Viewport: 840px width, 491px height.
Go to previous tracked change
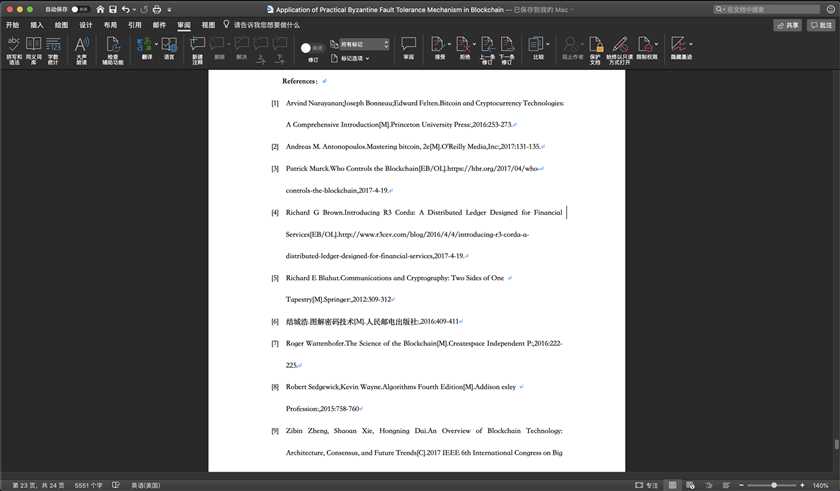(487, 50)
